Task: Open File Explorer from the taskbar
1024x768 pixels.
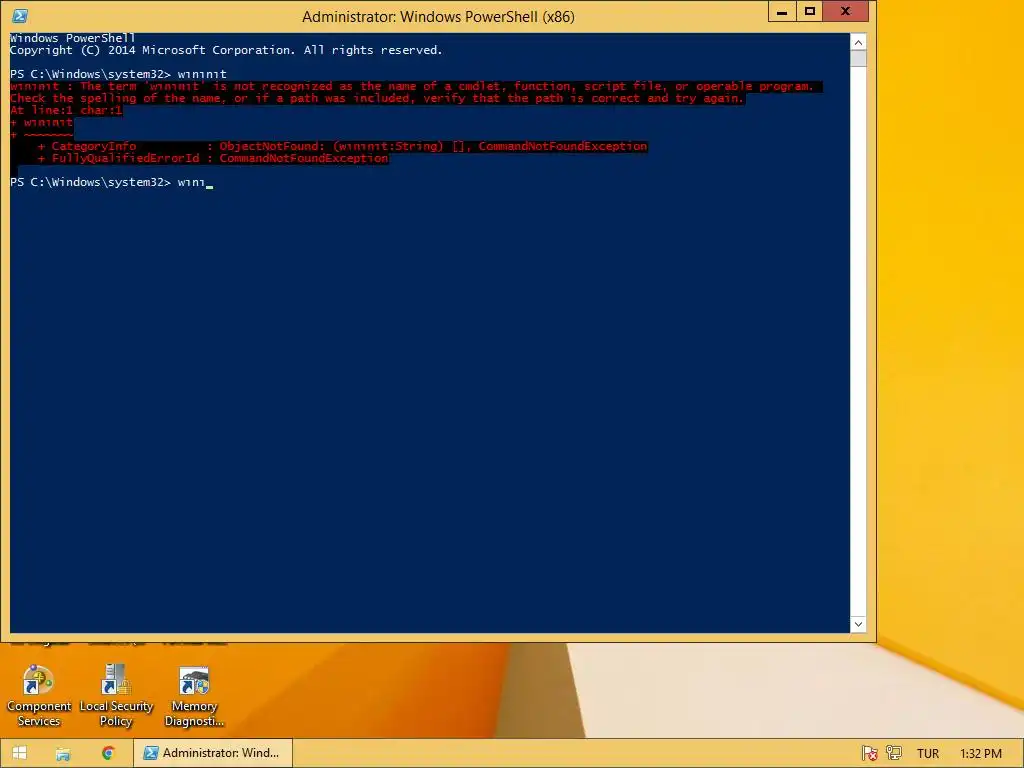Action: (x=63, y=753)
